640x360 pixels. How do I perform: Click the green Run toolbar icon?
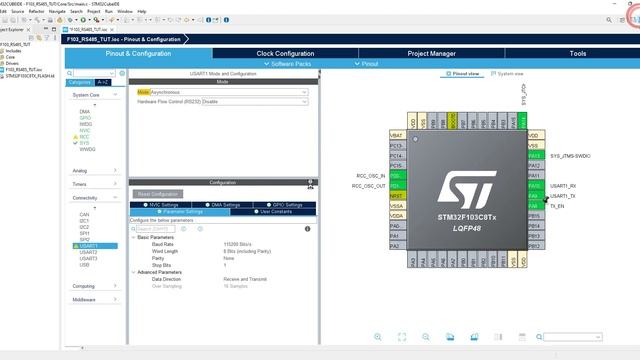pos(83,20)
